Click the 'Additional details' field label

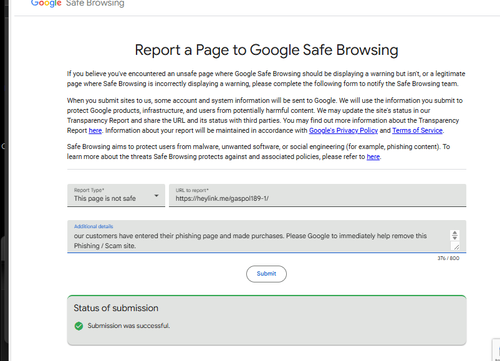[x=93, y=226]
